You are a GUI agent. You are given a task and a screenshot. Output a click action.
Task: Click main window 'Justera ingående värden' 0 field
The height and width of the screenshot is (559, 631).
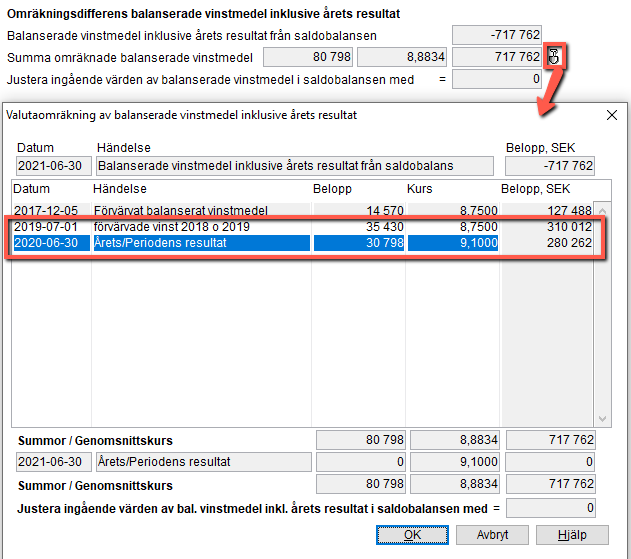(497, 79)
